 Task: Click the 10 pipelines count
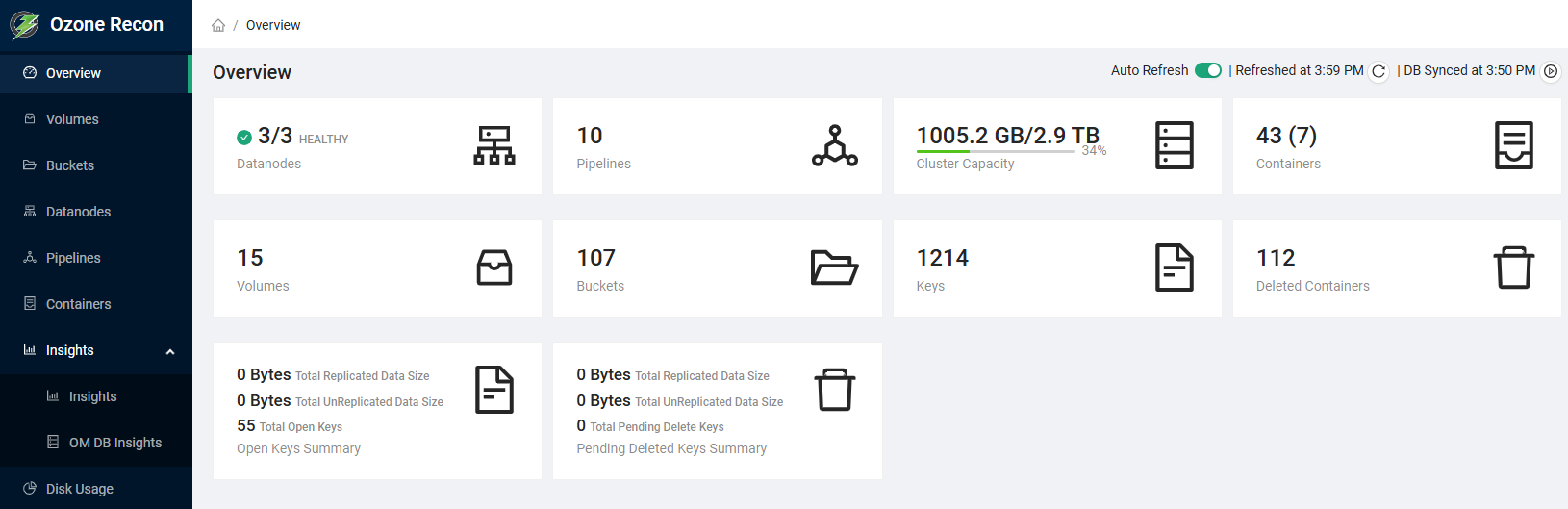click(590, 136)
